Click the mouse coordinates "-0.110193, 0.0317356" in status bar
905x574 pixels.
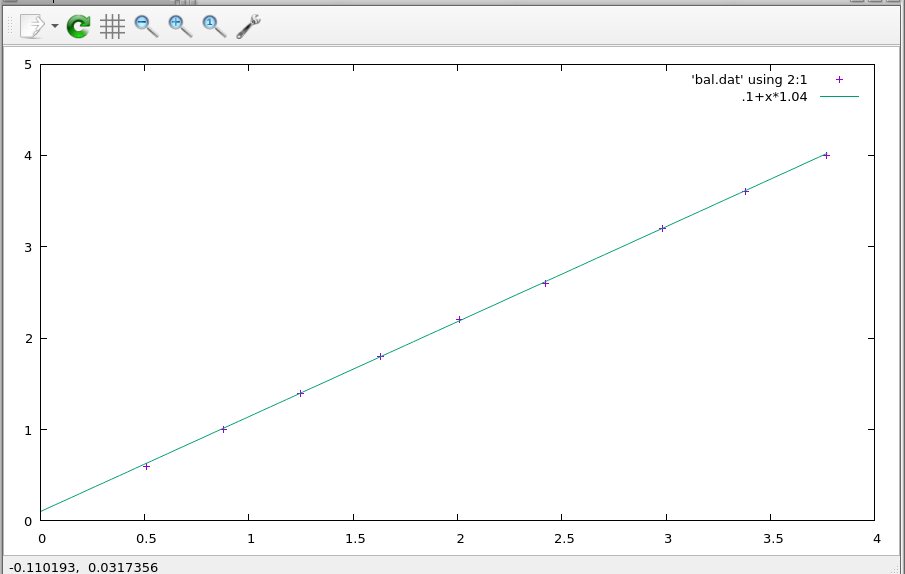click(x=84, y=568)
